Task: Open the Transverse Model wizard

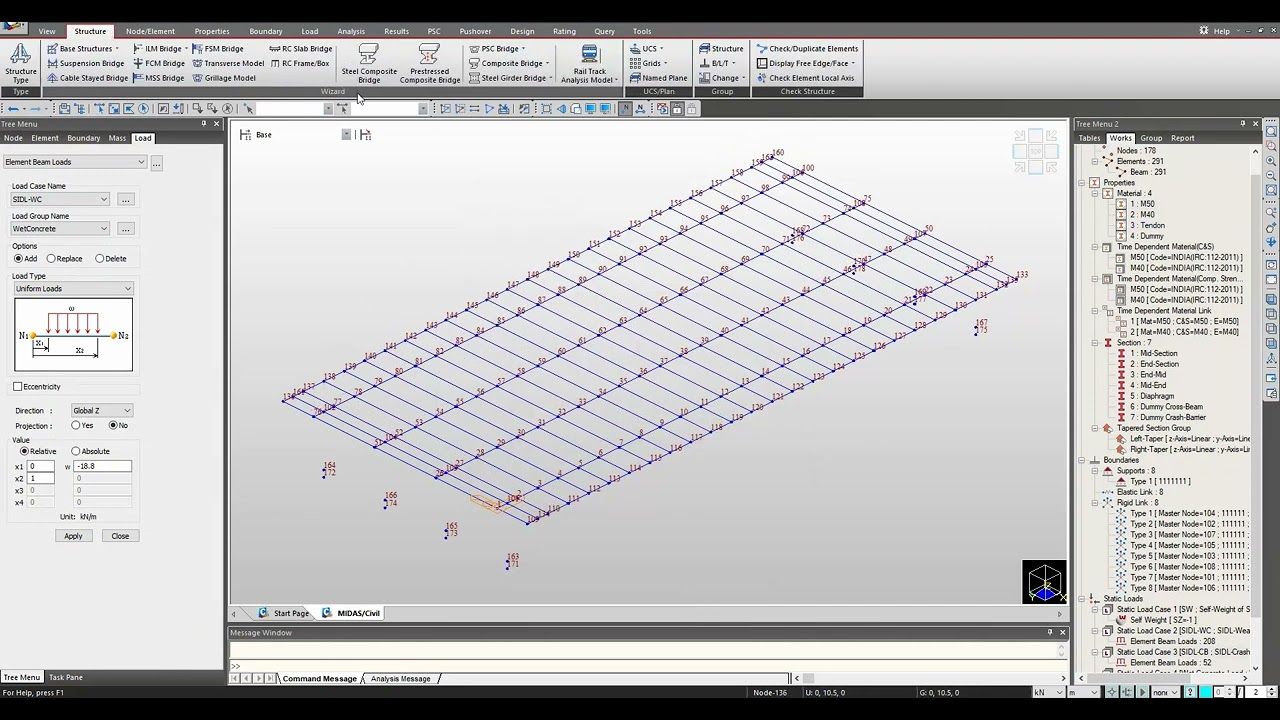Action: pyautogui.click(x=228, y=63)
